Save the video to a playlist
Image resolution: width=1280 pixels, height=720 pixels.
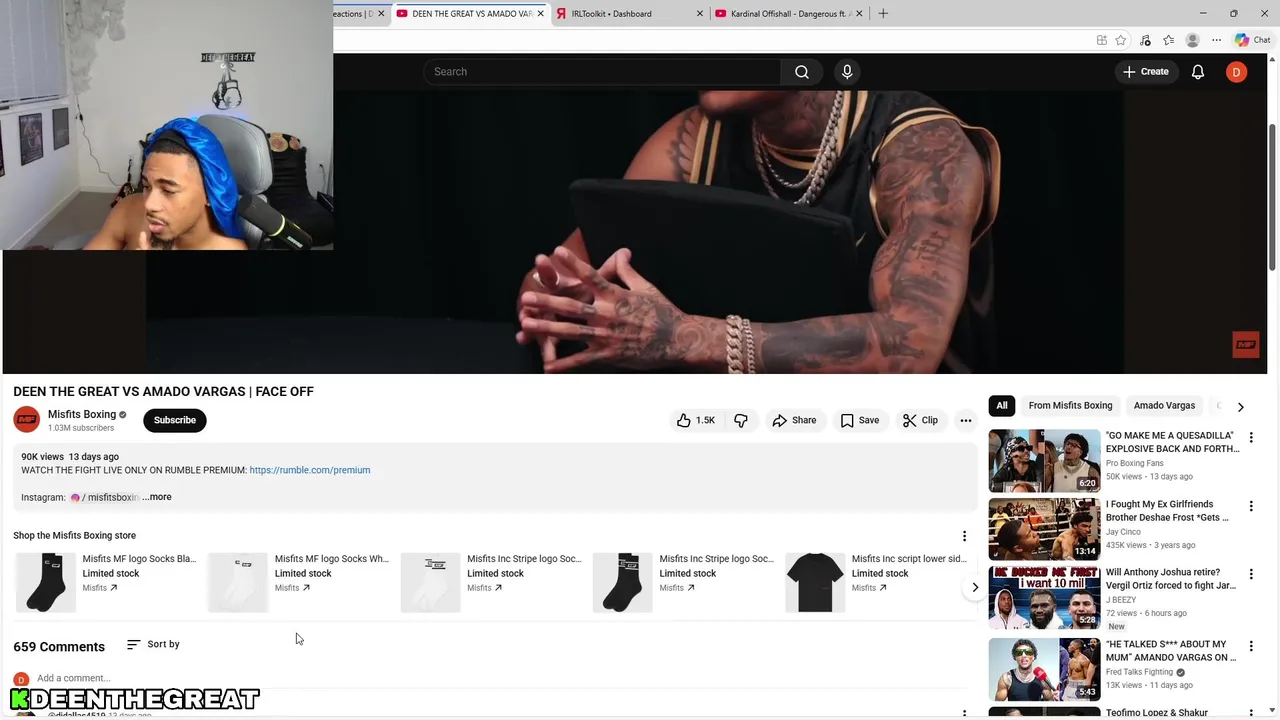[x=859, y=420]
